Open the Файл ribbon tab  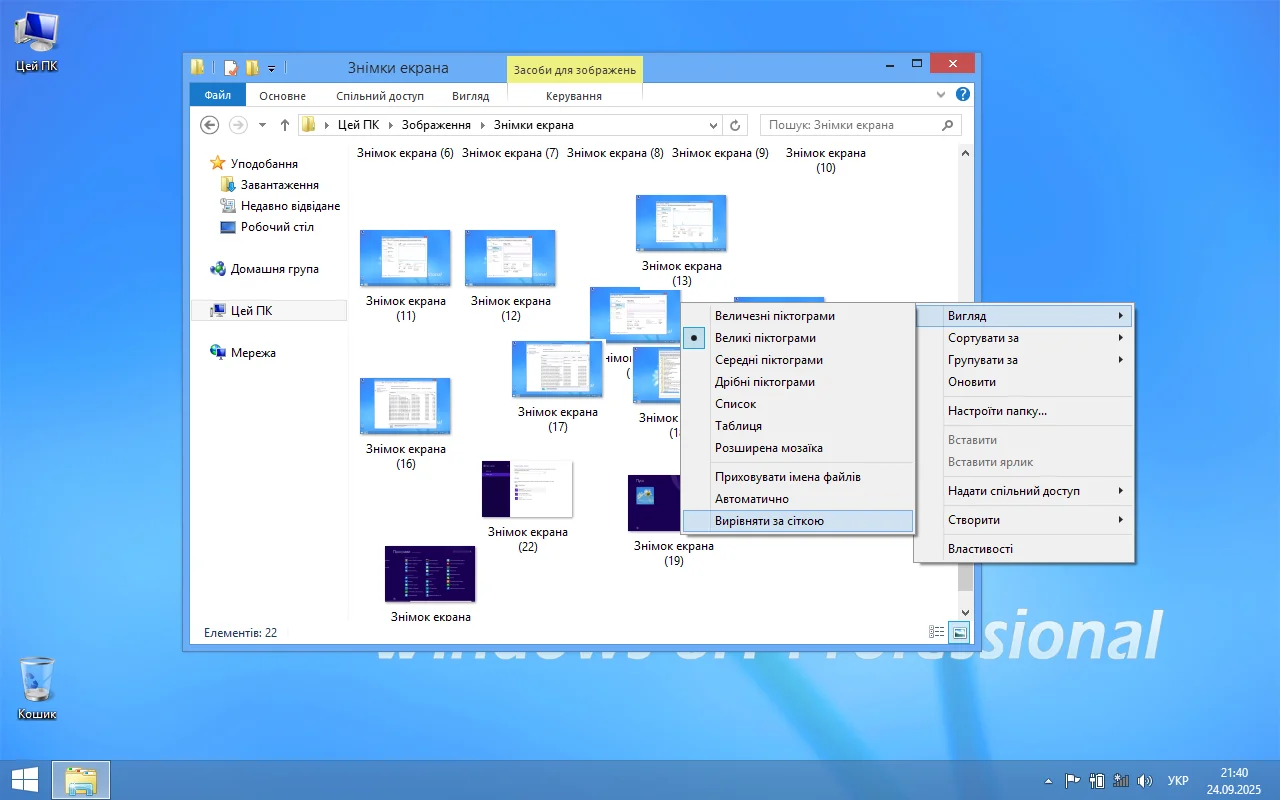coord(217,96)
